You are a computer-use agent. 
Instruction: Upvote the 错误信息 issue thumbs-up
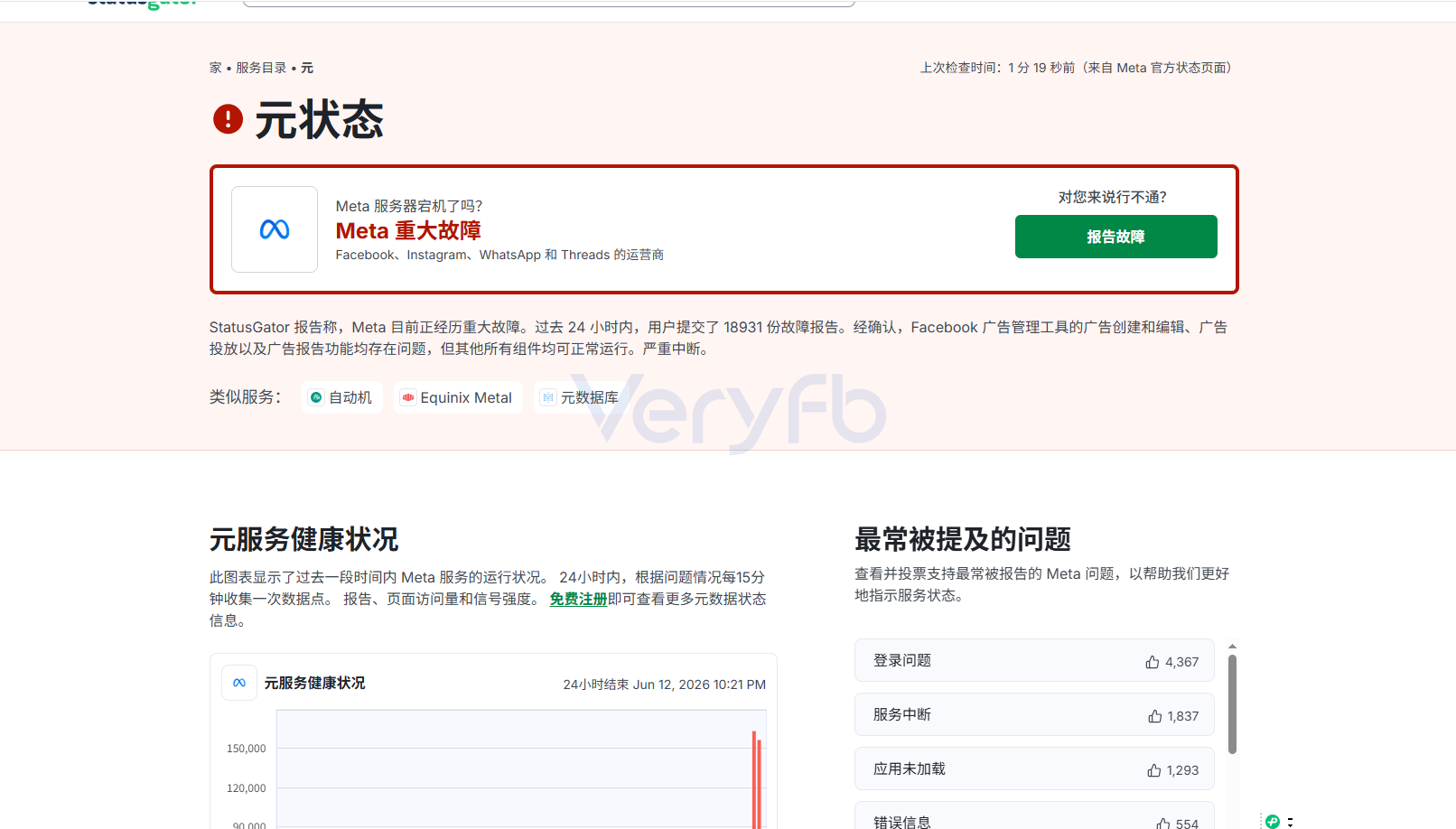(1163, 823)
